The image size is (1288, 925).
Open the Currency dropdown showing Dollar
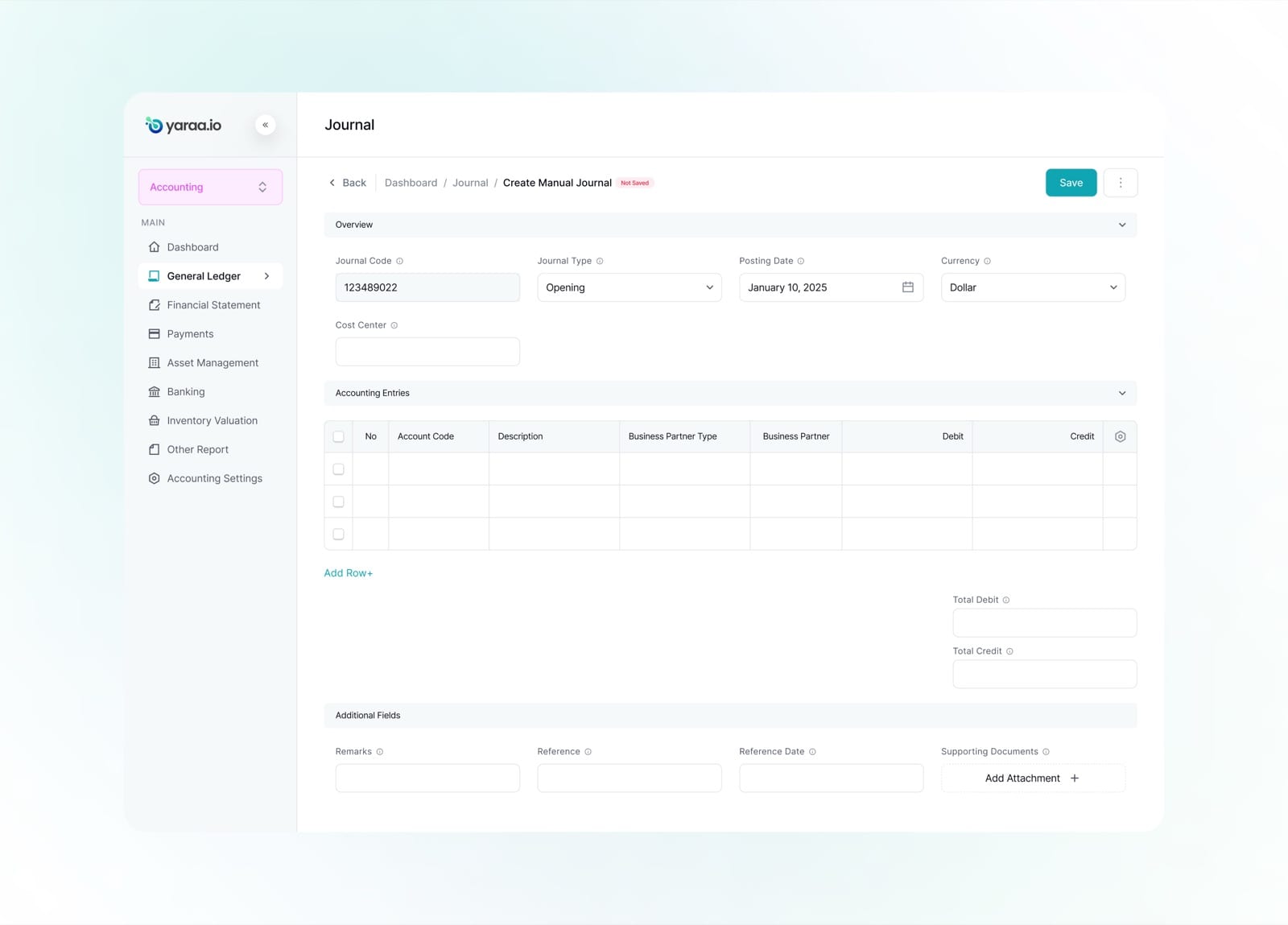click(x=1033, y=287)
